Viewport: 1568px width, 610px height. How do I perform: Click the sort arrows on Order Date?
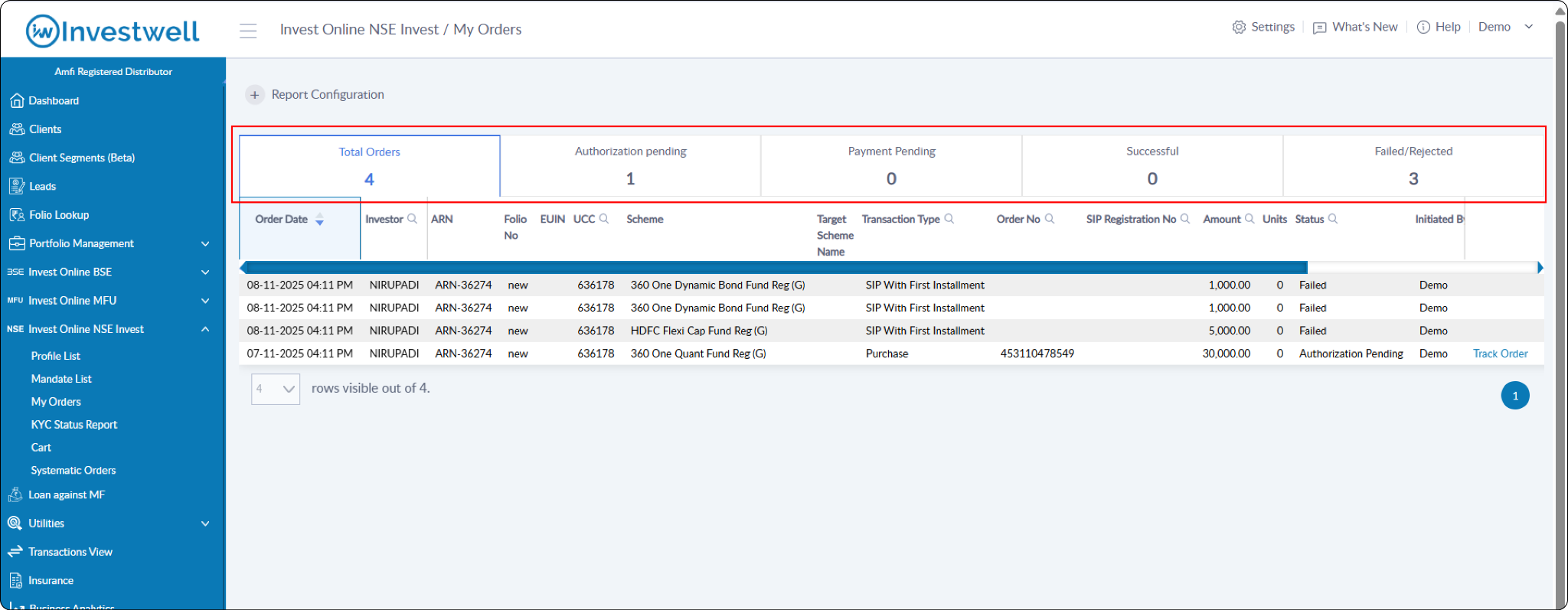320,220
